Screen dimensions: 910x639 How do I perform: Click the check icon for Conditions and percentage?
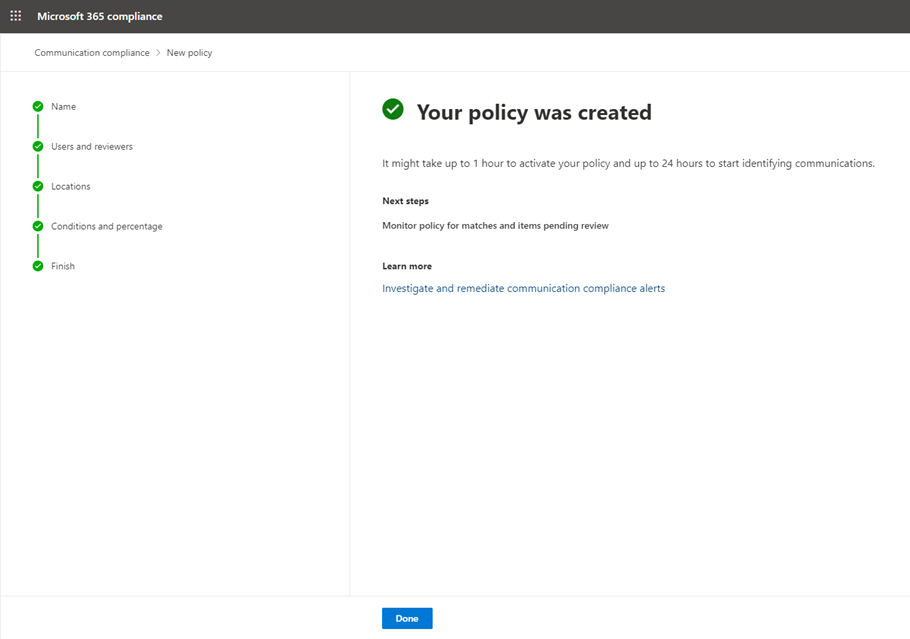[x=38, y=226]
